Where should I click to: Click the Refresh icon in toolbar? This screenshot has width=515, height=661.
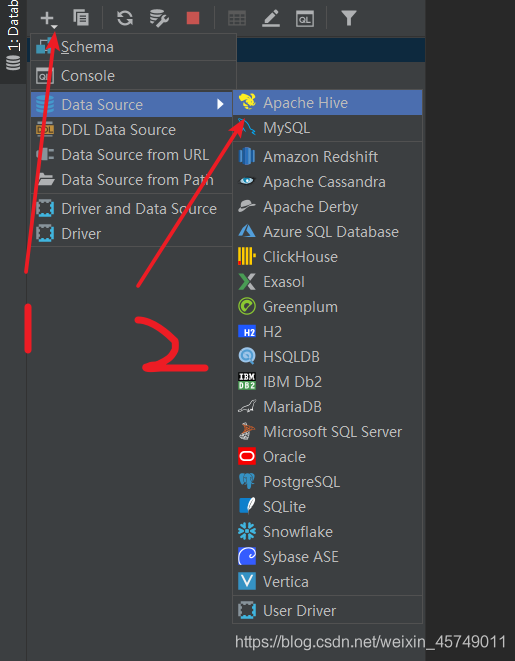point(125,18)
